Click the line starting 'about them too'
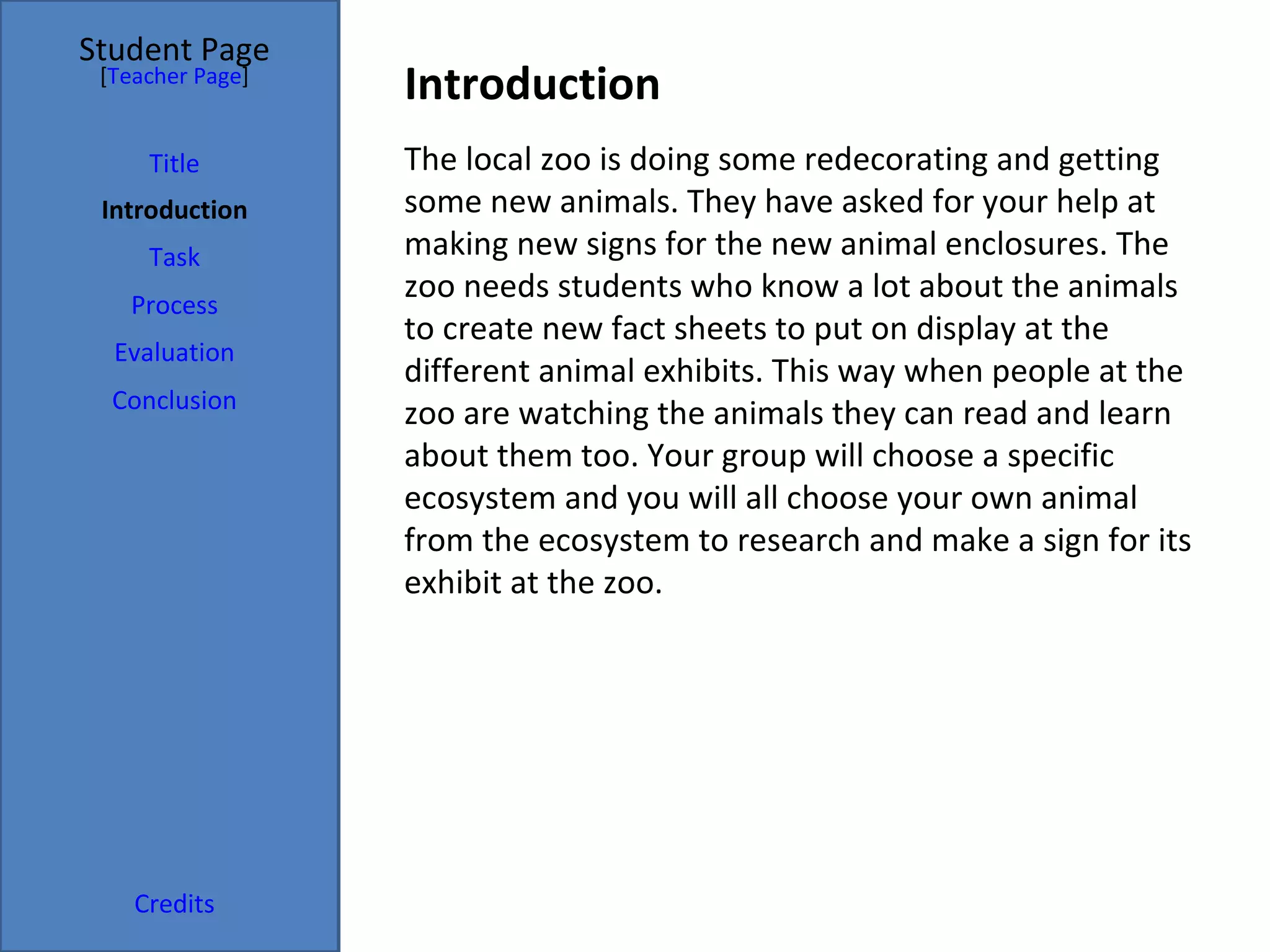 tap(759, 456)
